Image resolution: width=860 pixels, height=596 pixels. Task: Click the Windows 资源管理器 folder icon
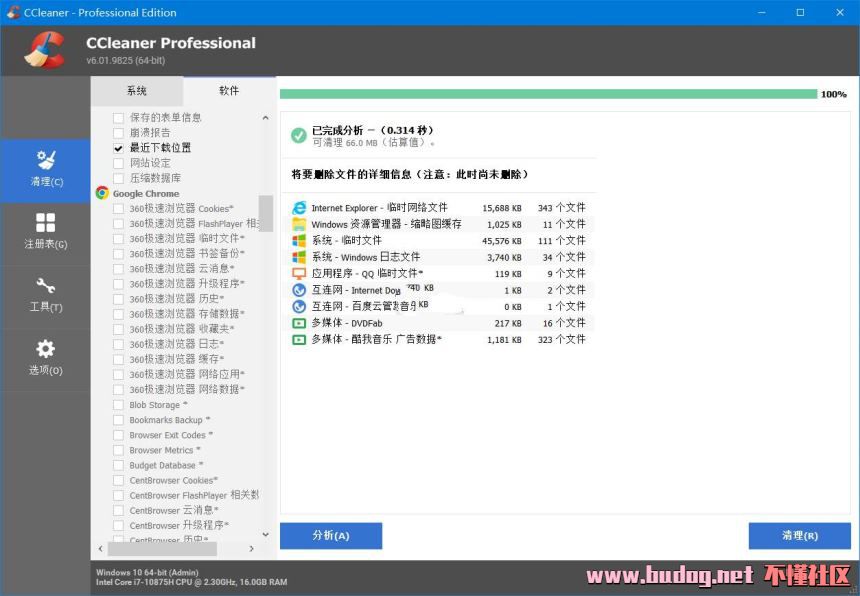[299, 224]
